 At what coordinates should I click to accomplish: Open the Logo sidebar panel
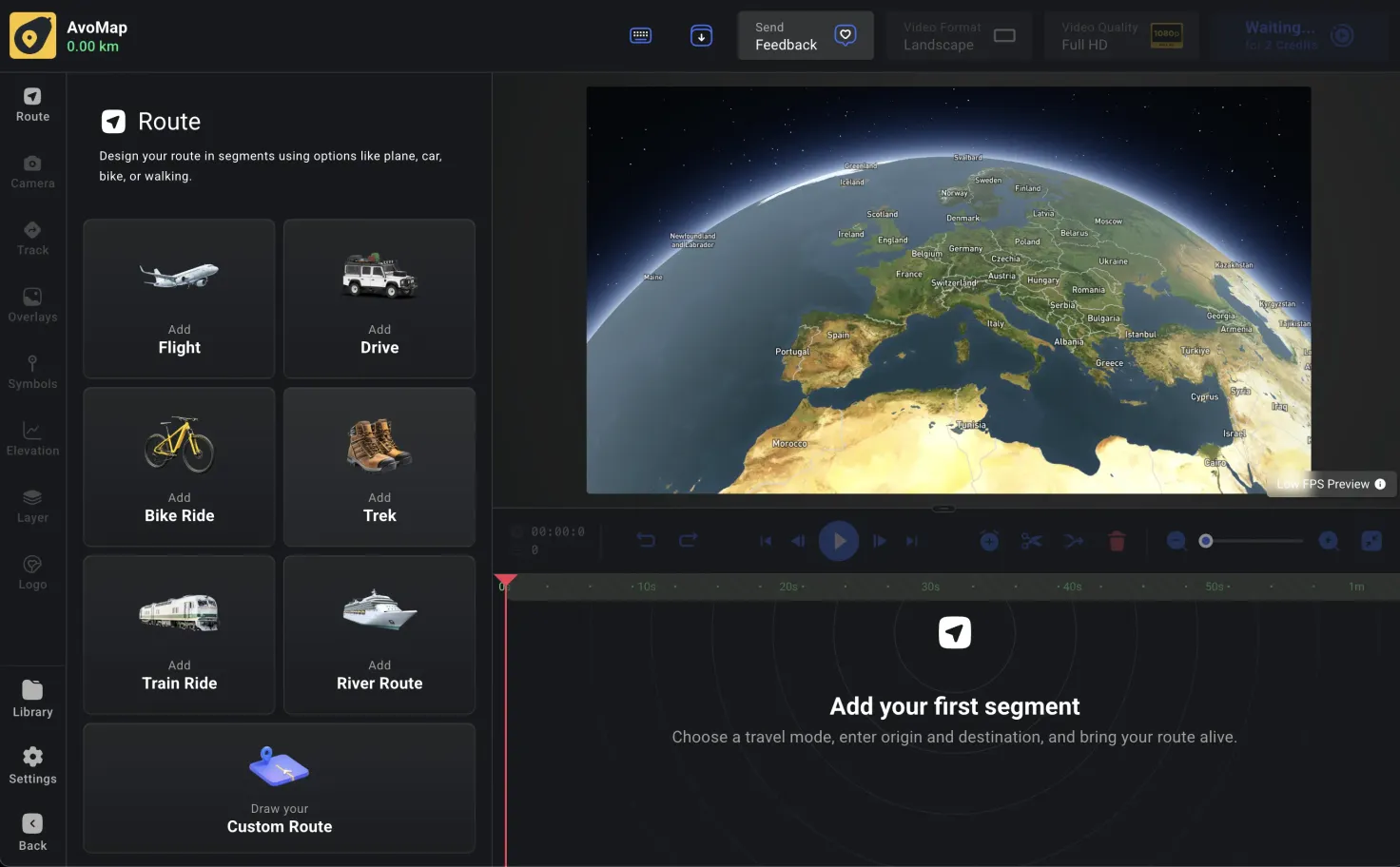(32, 573)
